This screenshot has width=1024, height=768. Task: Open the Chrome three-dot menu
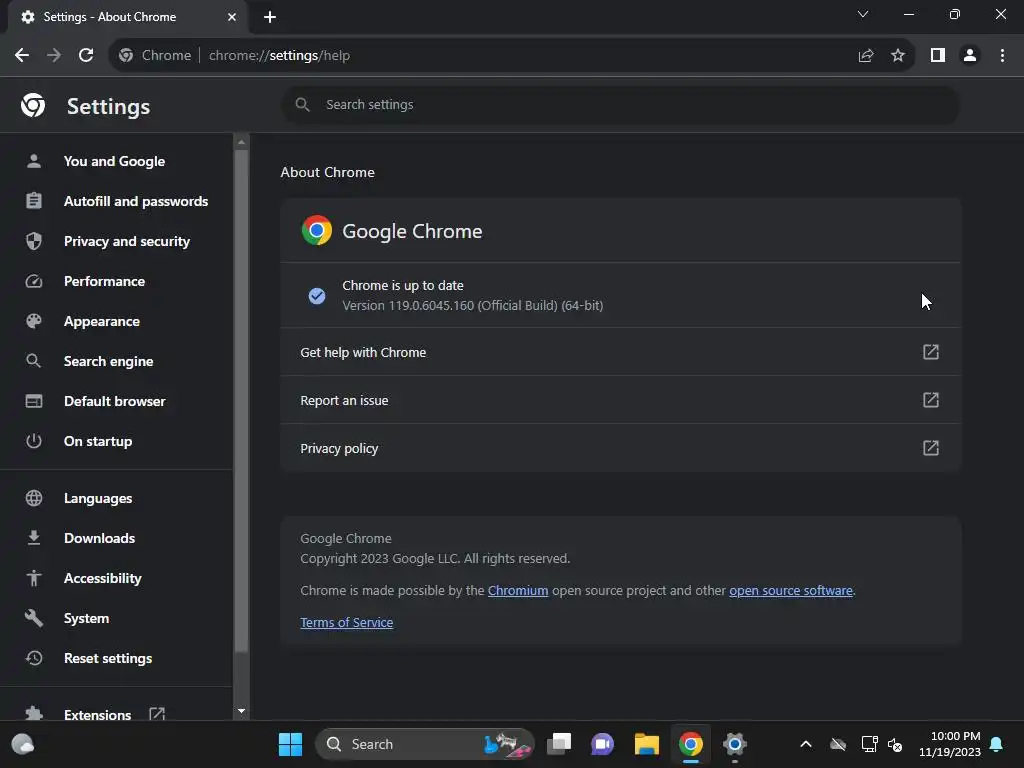pos(1002,56)
